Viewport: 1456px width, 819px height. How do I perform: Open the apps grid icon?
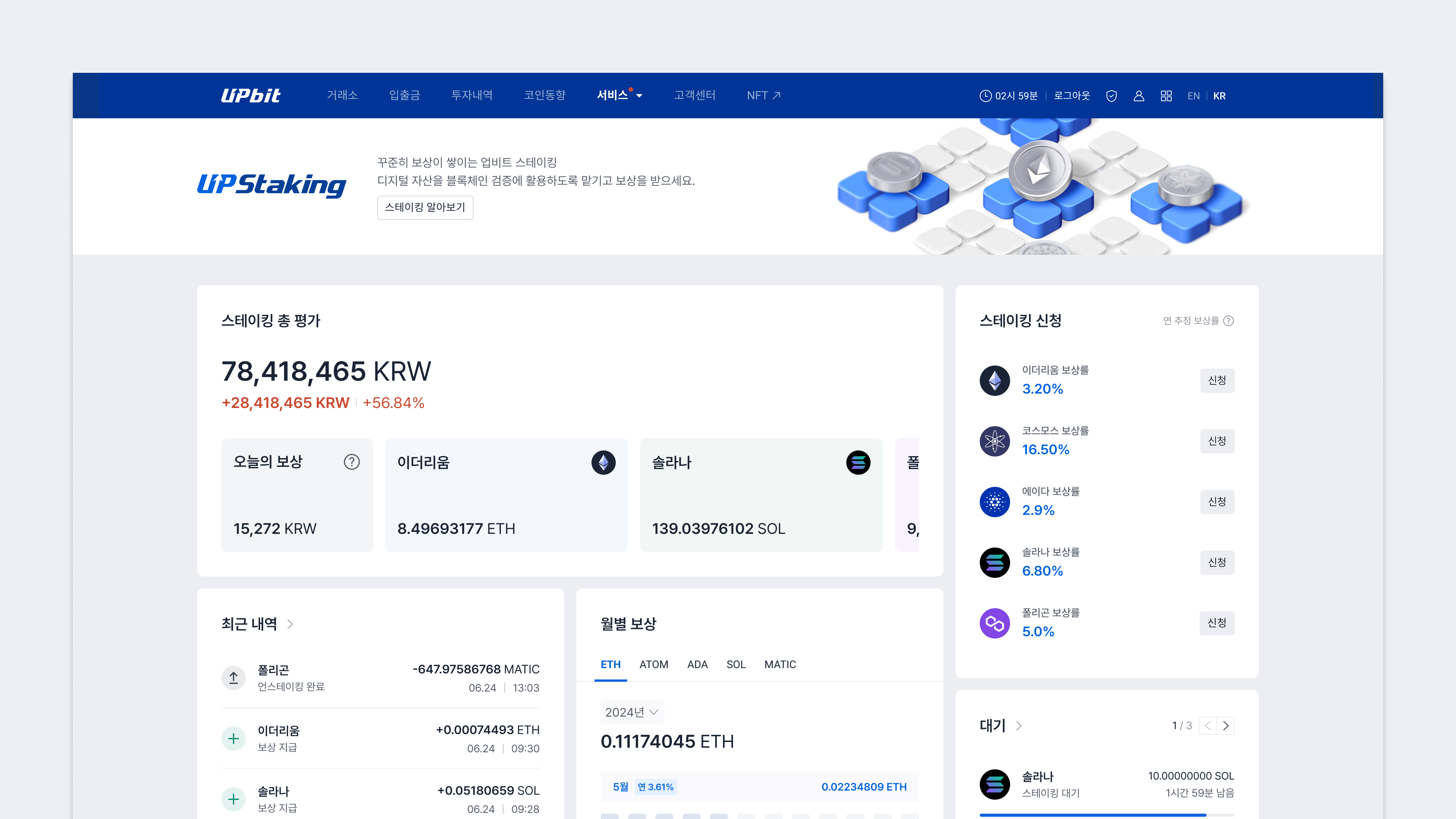coord(1166,96)
